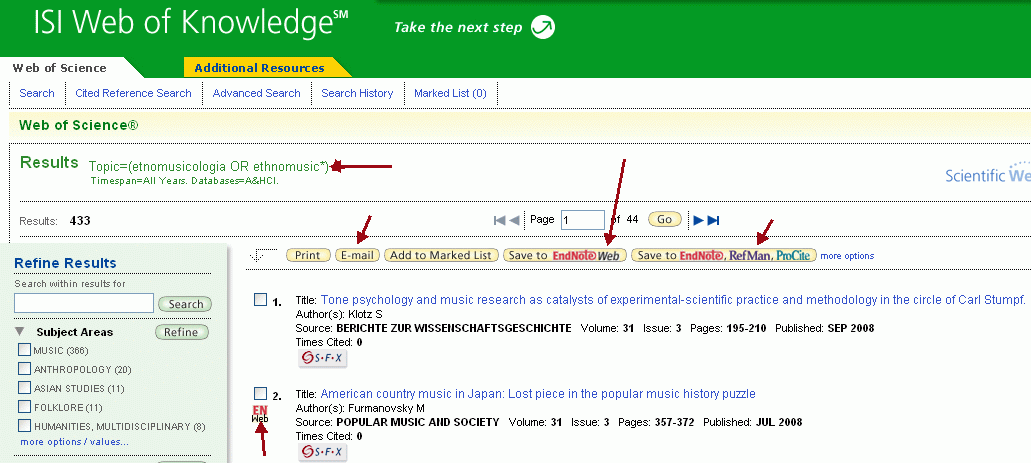Select the checkbox for result 1
Image resolution: width=1031 pixels, height=463 pixels.
click(260, 299)
